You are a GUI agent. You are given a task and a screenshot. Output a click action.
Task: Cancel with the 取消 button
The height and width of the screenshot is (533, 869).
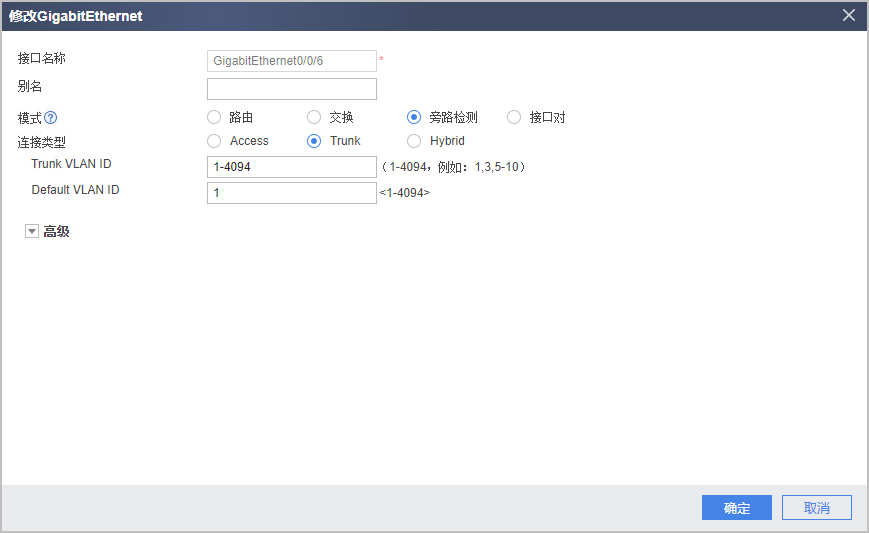816,508
